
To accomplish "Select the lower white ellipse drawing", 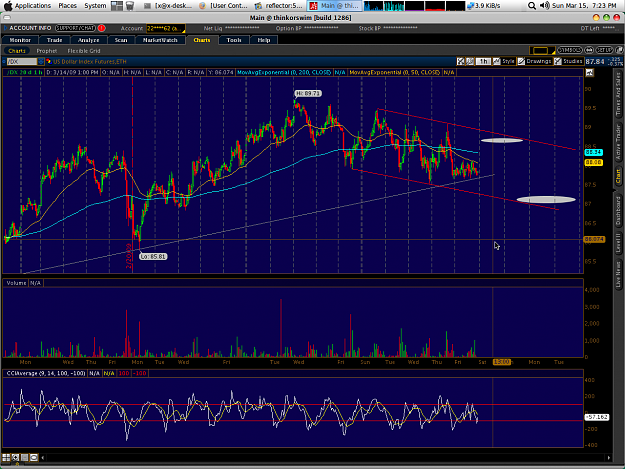I will tap(546, 200).
